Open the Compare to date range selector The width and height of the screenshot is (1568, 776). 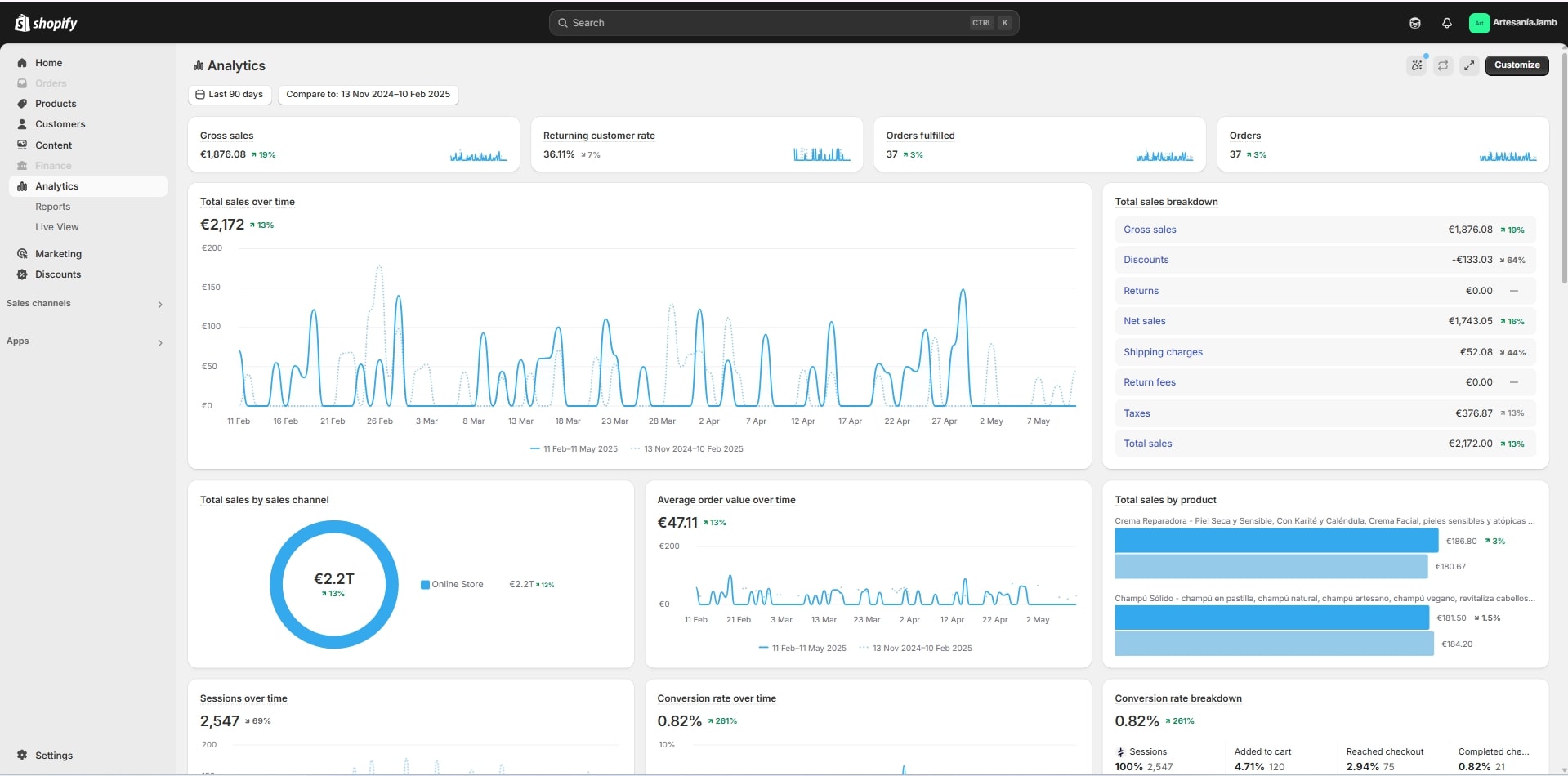(368, 95)
